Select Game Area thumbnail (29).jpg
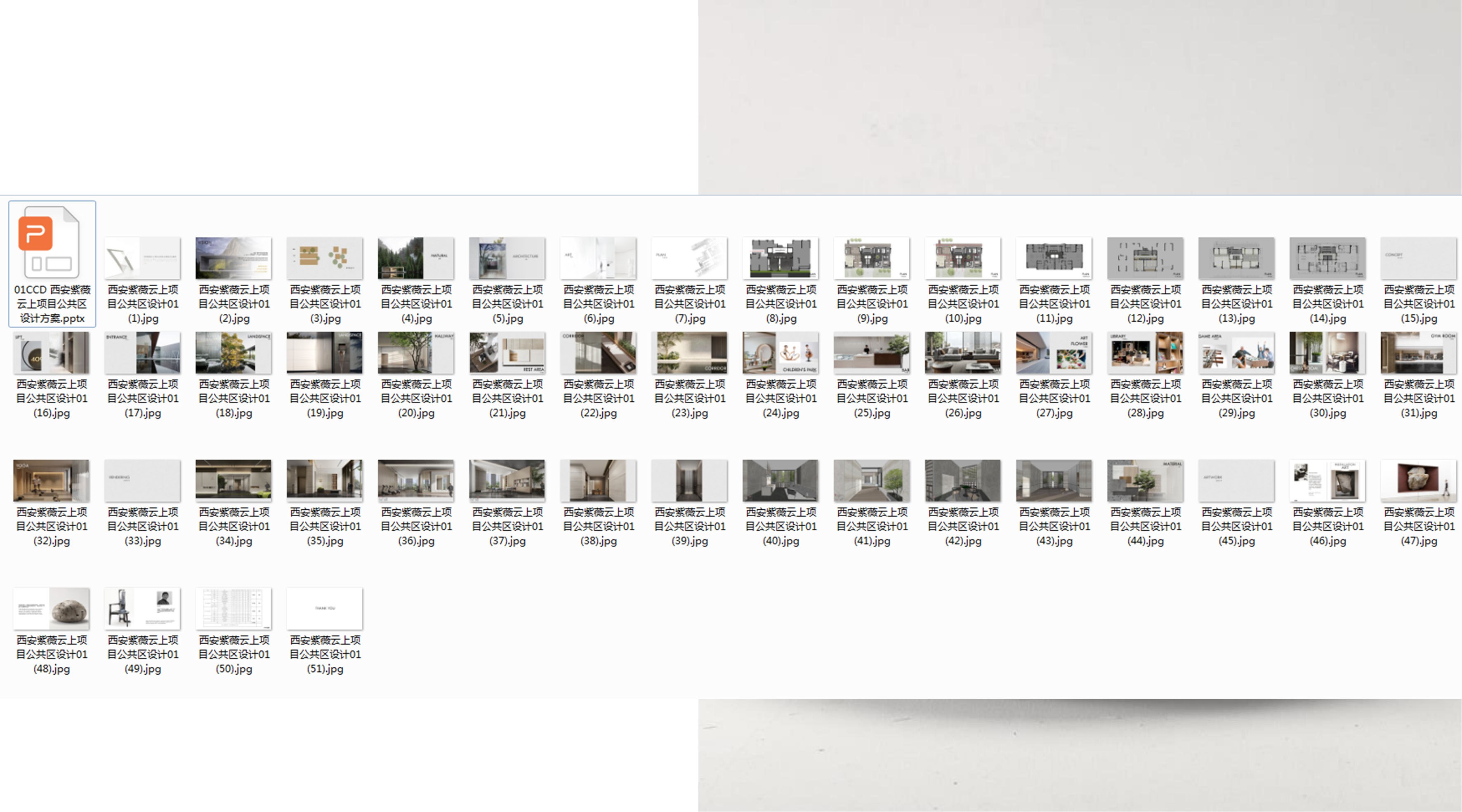This screenshot has width=1462, height=812. [x=1237, y=353]
